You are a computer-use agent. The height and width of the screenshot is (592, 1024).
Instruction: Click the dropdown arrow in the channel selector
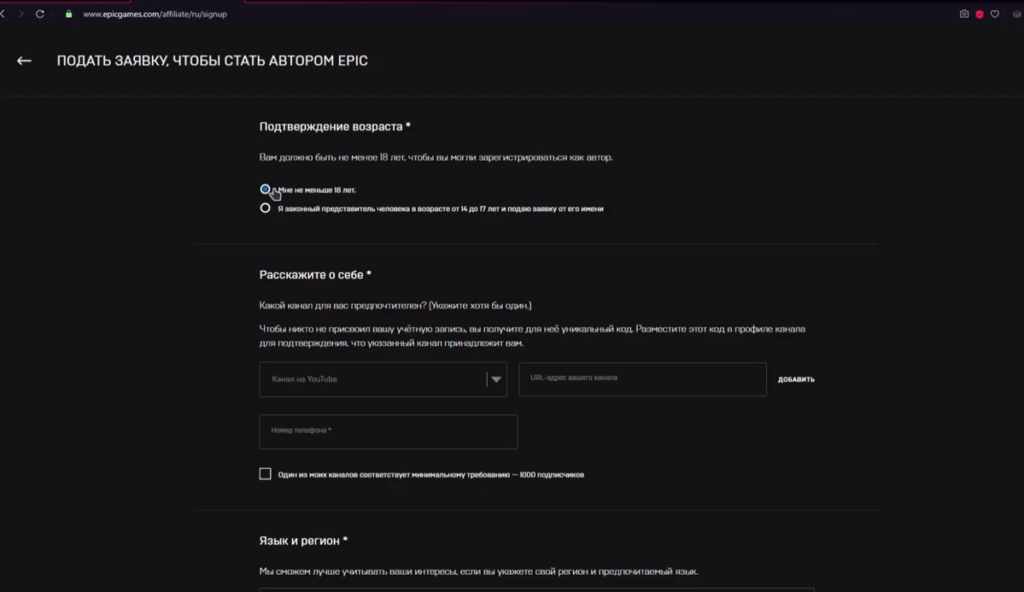(x=496, y=379)
